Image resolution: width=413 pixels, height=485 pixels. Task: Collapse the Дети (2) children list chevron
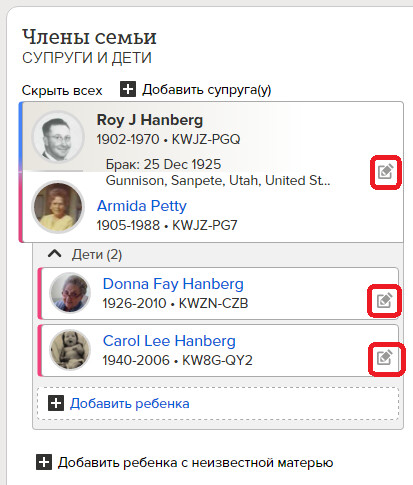click(55, 254)
